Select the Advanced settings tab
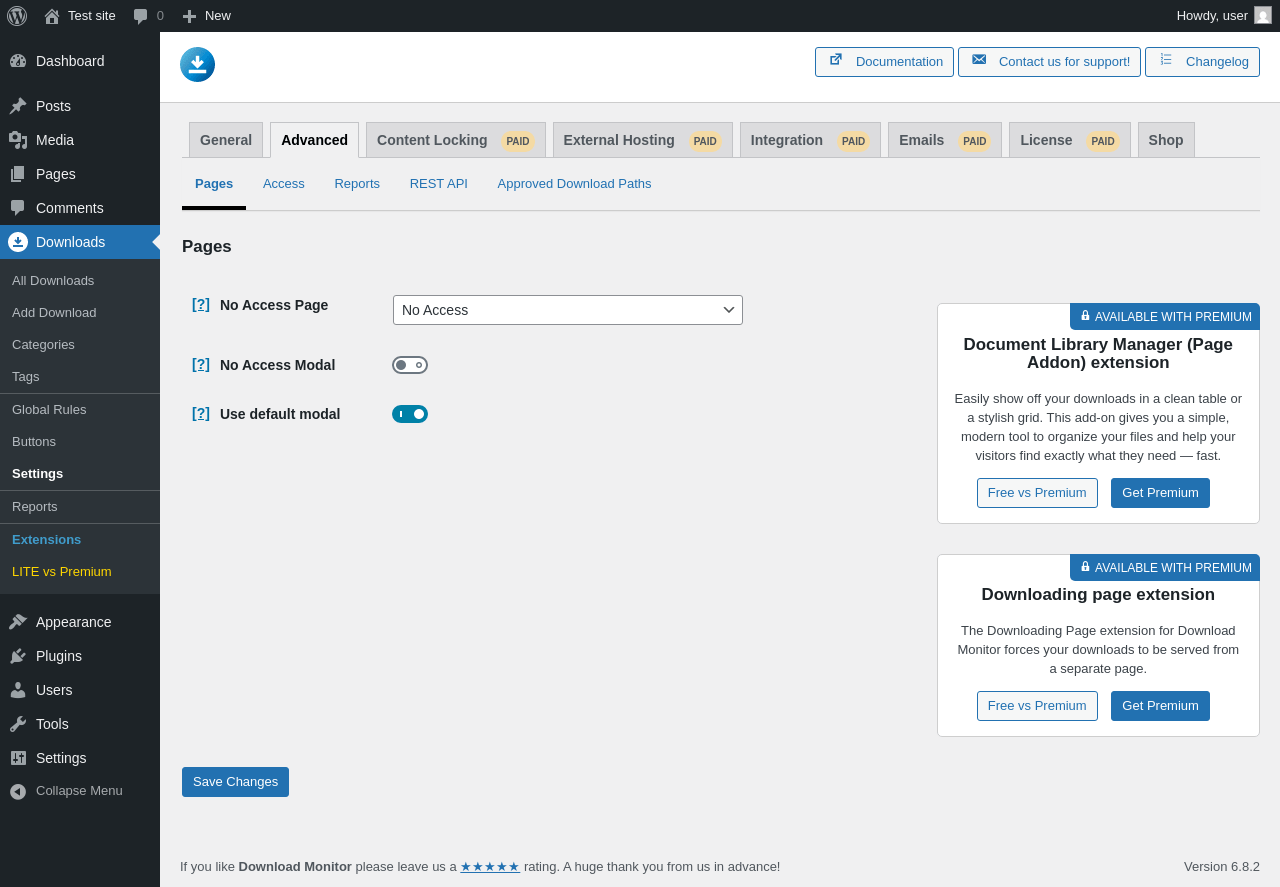Screen dimensions: 1280x887 314,140
